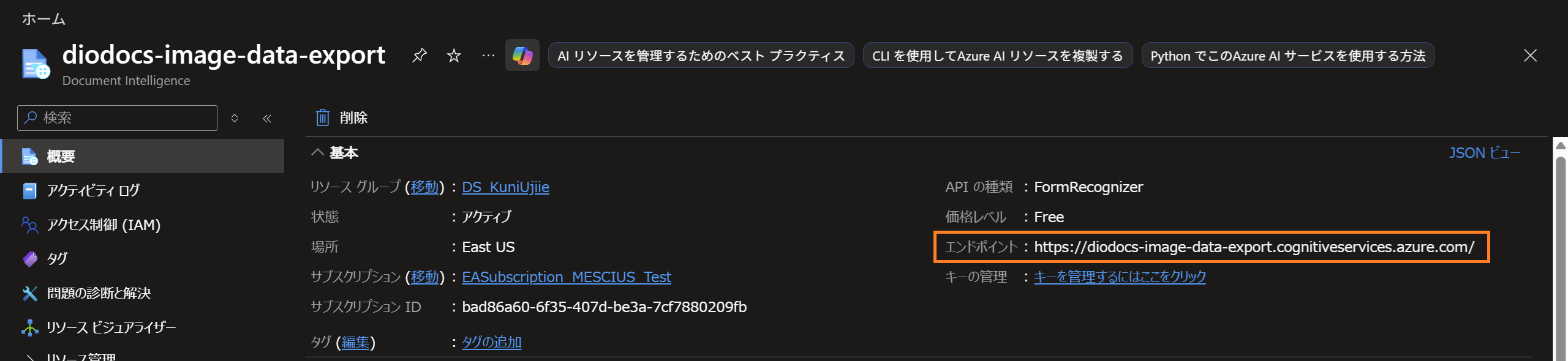
Task: Click the Access control (IAM) people icon
Action: tap(29, 225)
